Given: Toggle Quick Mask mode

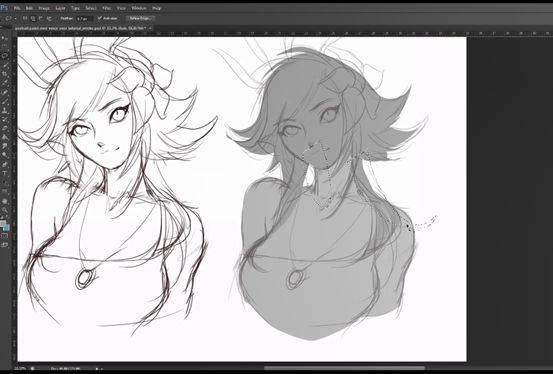Looking at the screenshot, I should click(x=5, y=235).
